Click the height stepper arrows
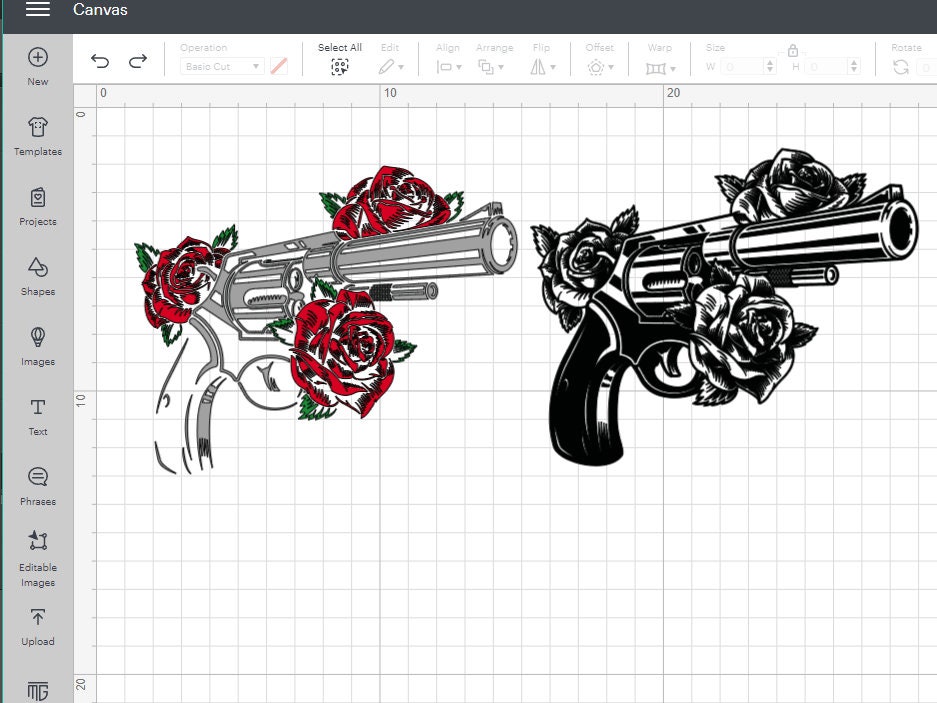 854,66
